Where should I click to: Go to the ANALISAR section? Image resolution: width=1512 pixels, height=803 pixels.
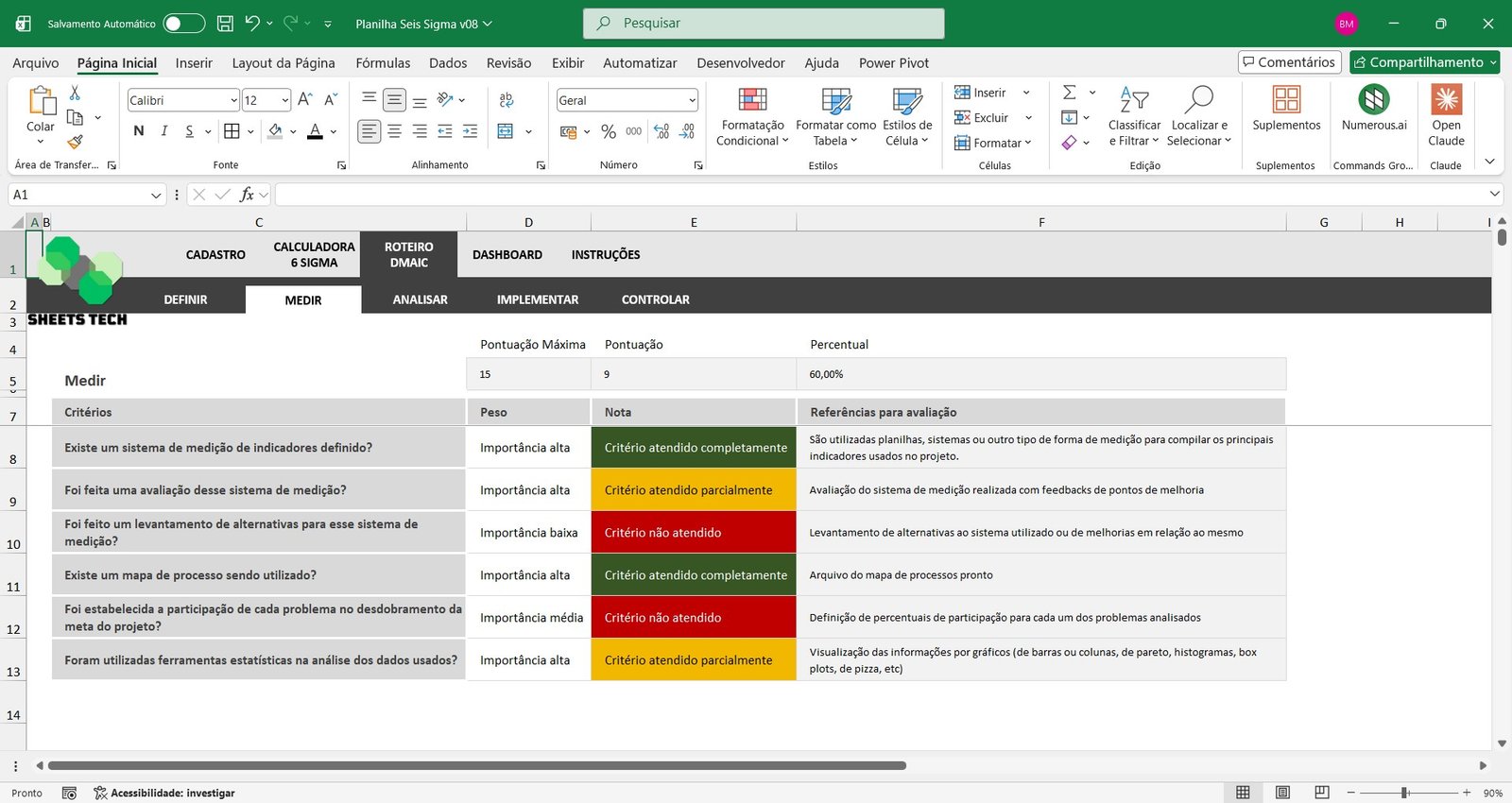click(x=421, y=299)
